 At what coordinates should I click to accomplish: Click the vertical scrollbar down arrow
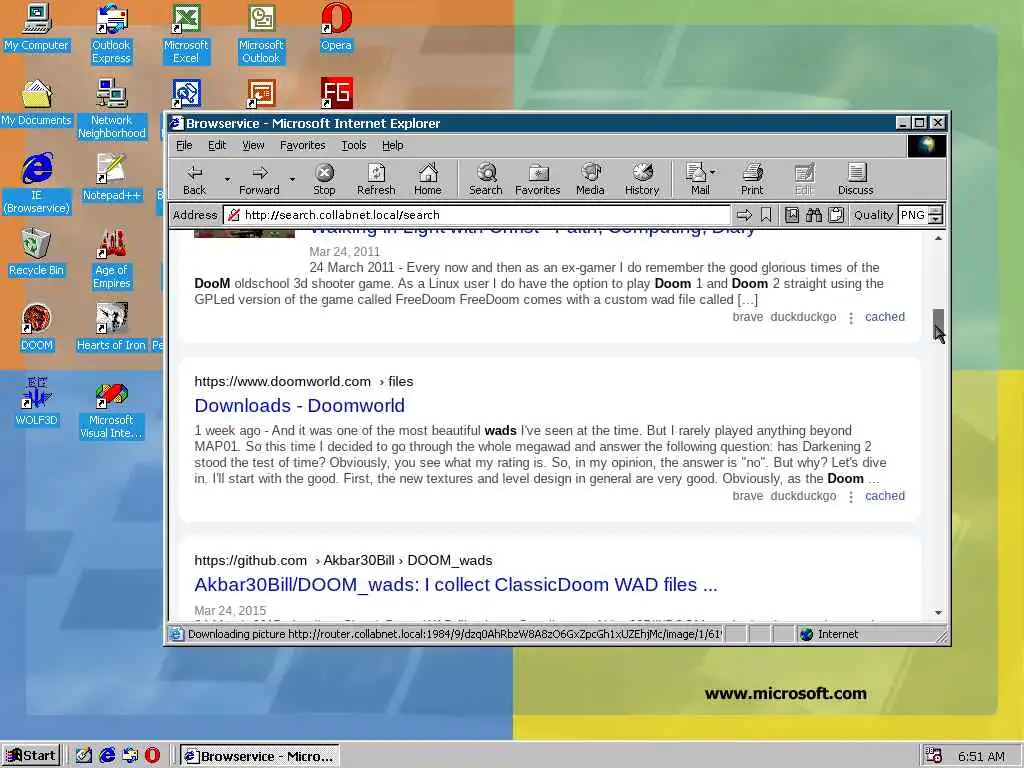click(938, 613)
